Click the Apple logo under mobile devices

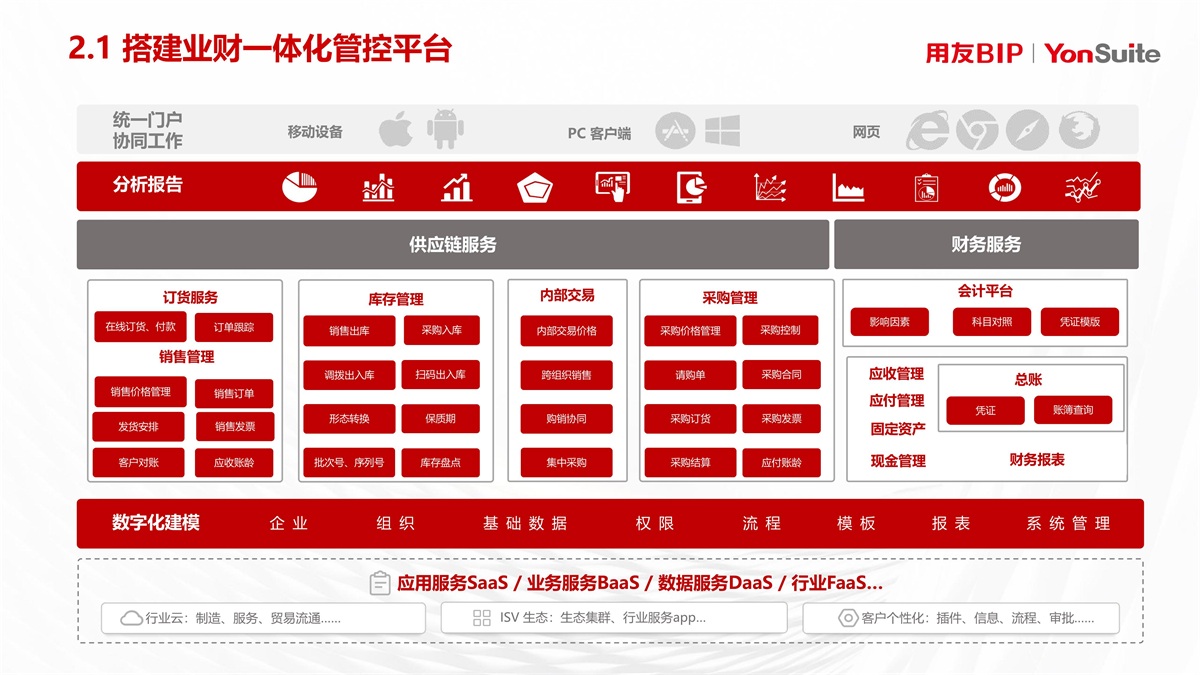396,130
